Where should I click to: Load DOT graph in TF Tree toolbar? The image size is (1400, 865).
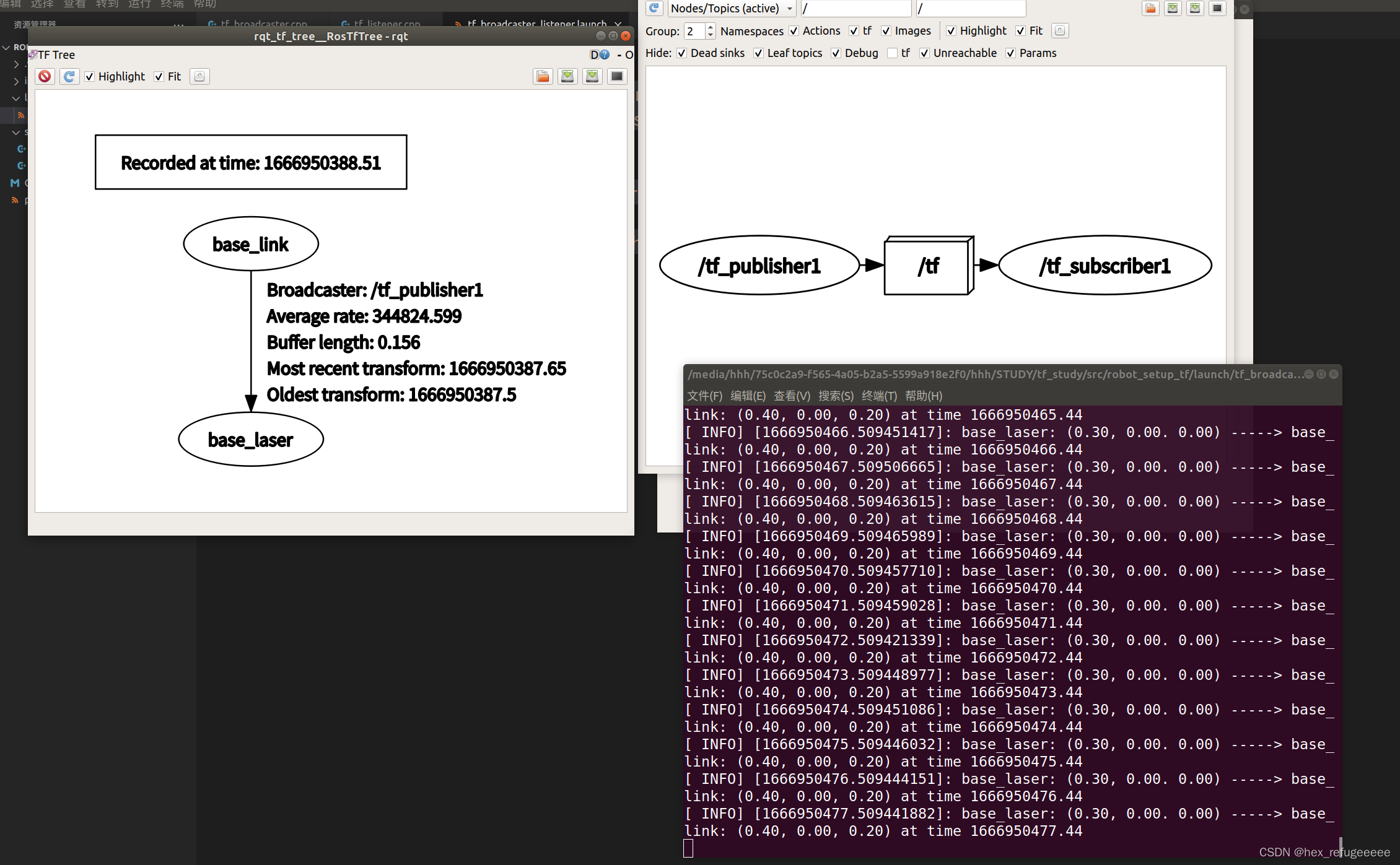[543, 76]
